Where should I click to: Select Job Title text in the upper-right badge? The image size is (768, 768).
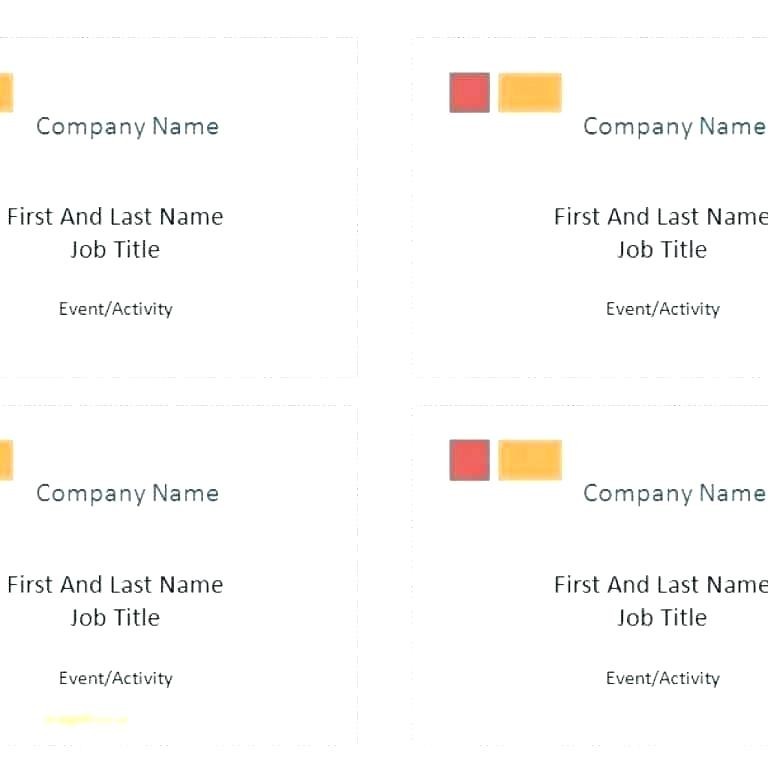pos(662,249)
